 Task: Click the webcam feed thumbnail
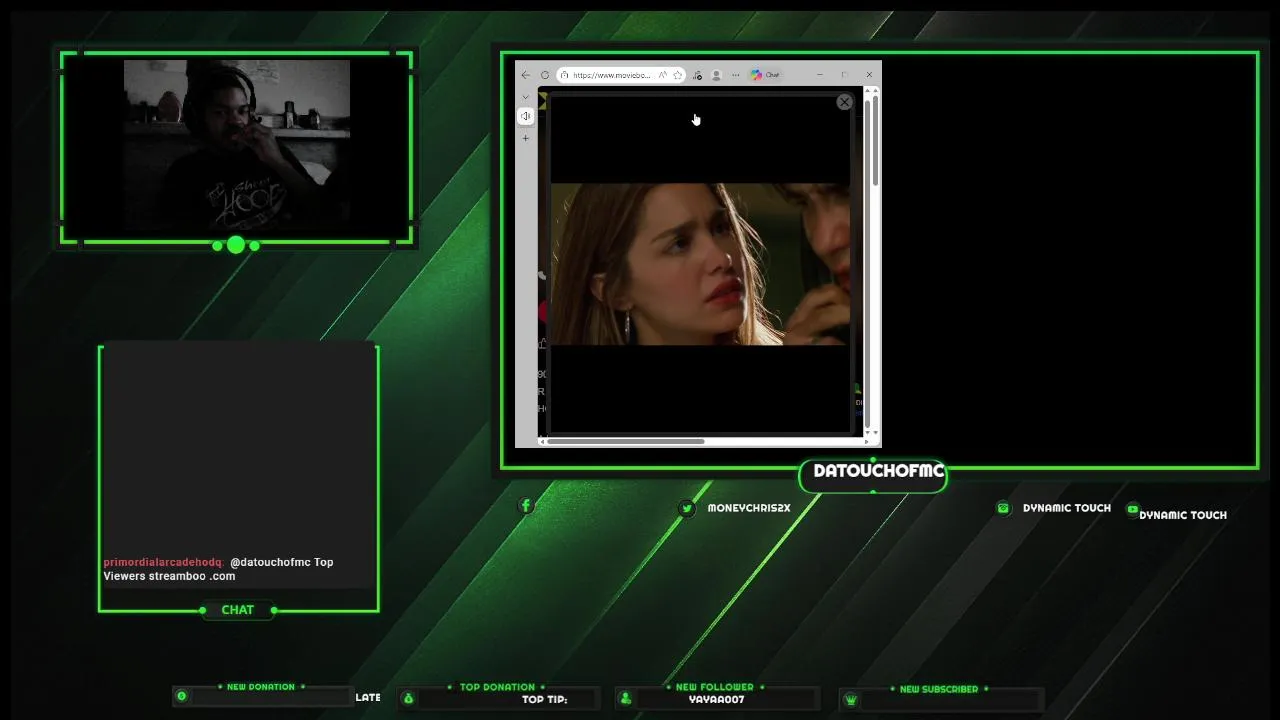237,146
